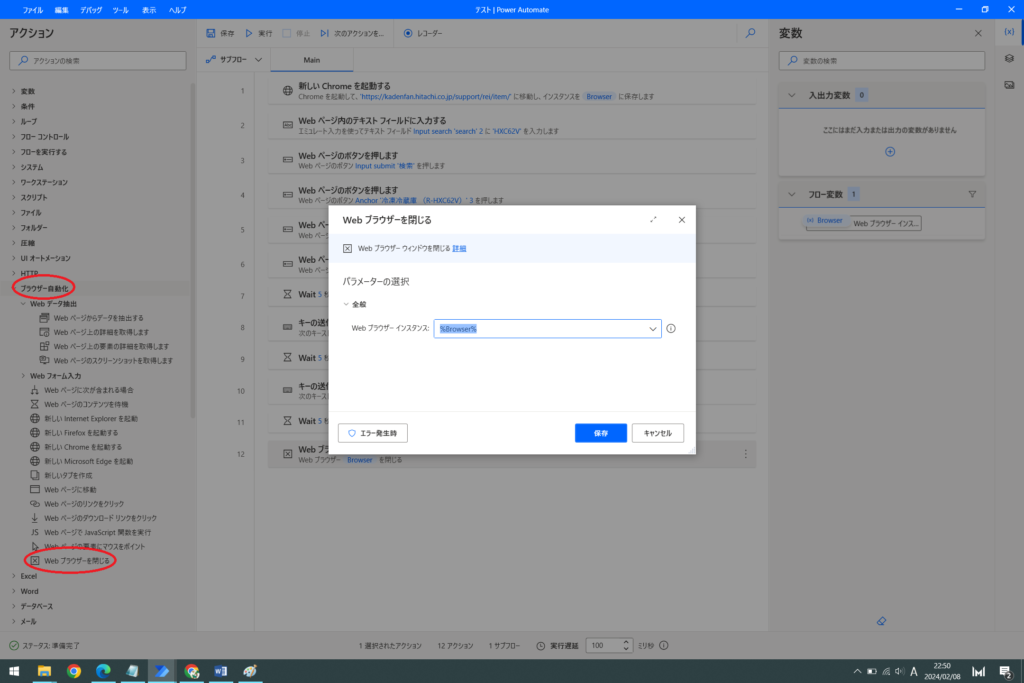Click the plus icon to add an input/output variable
This screenshot has width=1024, height=683.
point(890,151)
